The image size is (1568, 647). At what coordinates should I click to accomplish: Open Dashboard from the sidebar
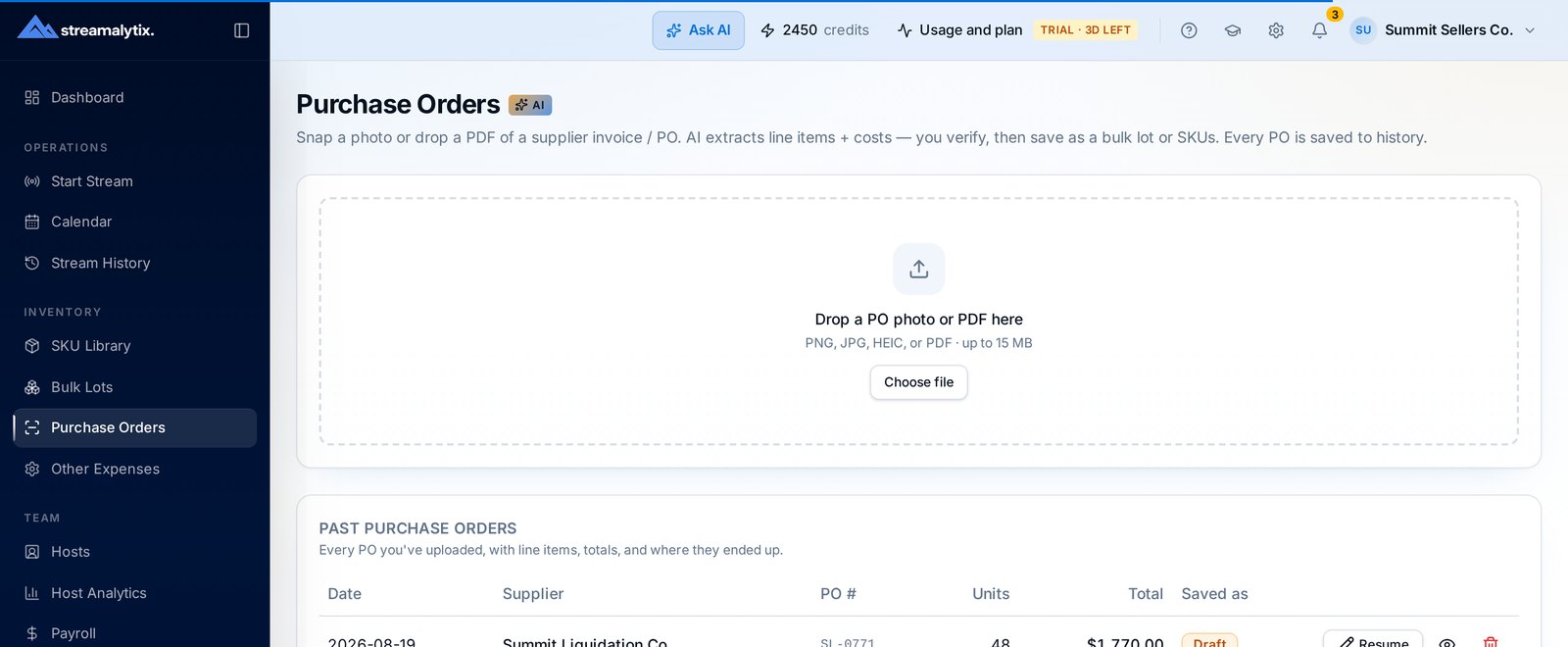[134, 97]
